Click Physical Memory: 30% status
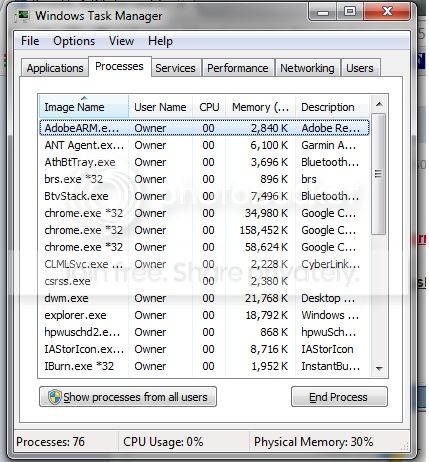Screen dimensions: 429x462 tap(313, 442)
